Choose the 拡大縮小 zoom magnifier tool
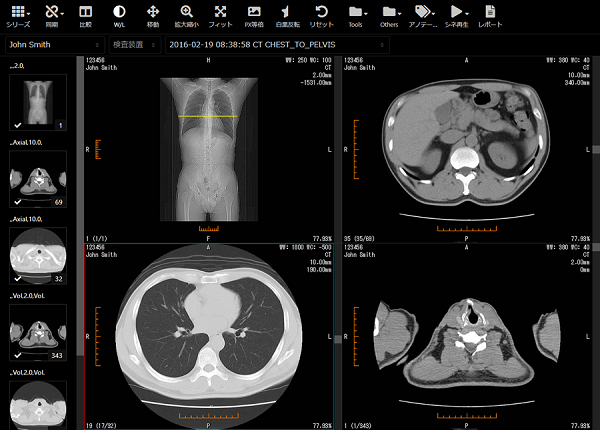 (x=186, y=16)
